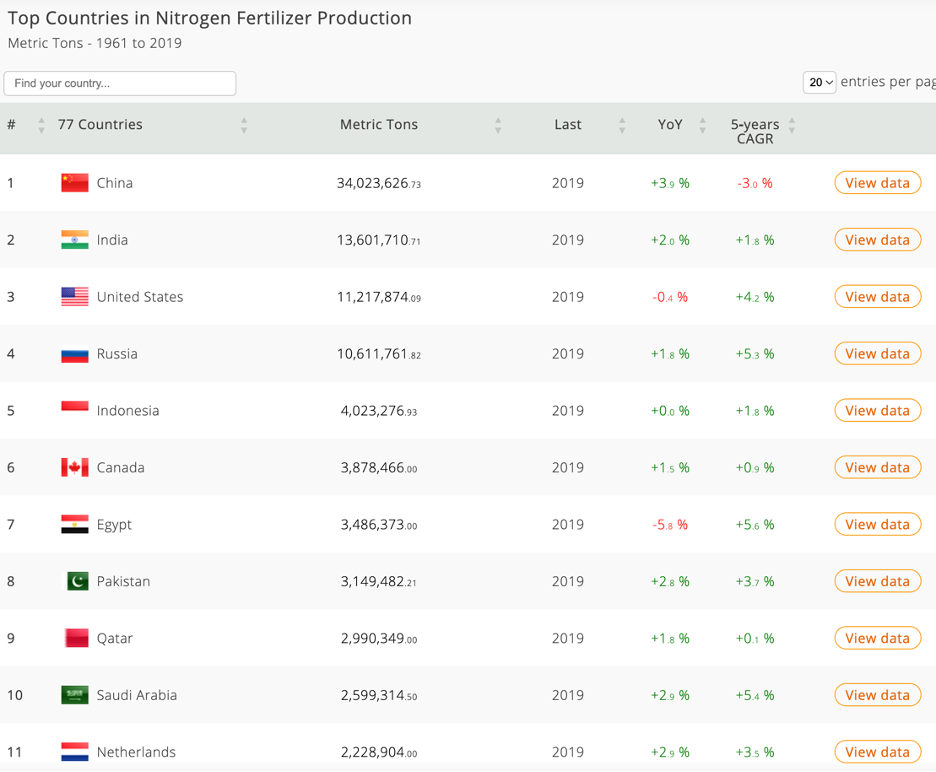The image size is (936, 772).
Task: Click the Netherlands flag icon
Action: tap(75, 752)
